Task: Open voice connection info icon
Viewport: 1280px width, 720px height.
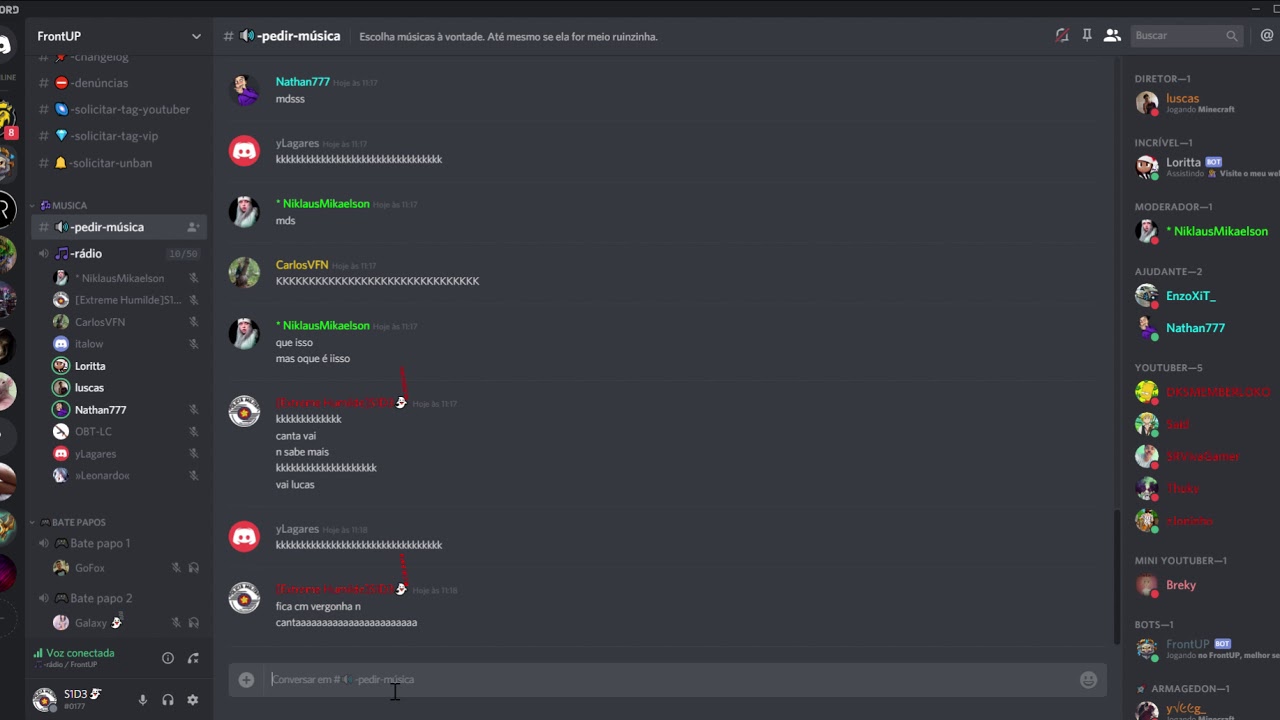Action: (x=168, y=658)
